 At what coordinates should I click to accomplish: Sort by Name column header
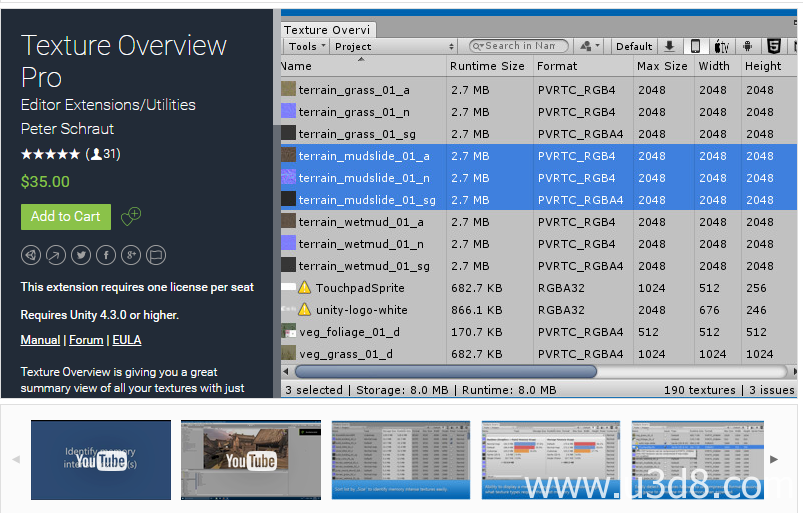pos(363,66)
